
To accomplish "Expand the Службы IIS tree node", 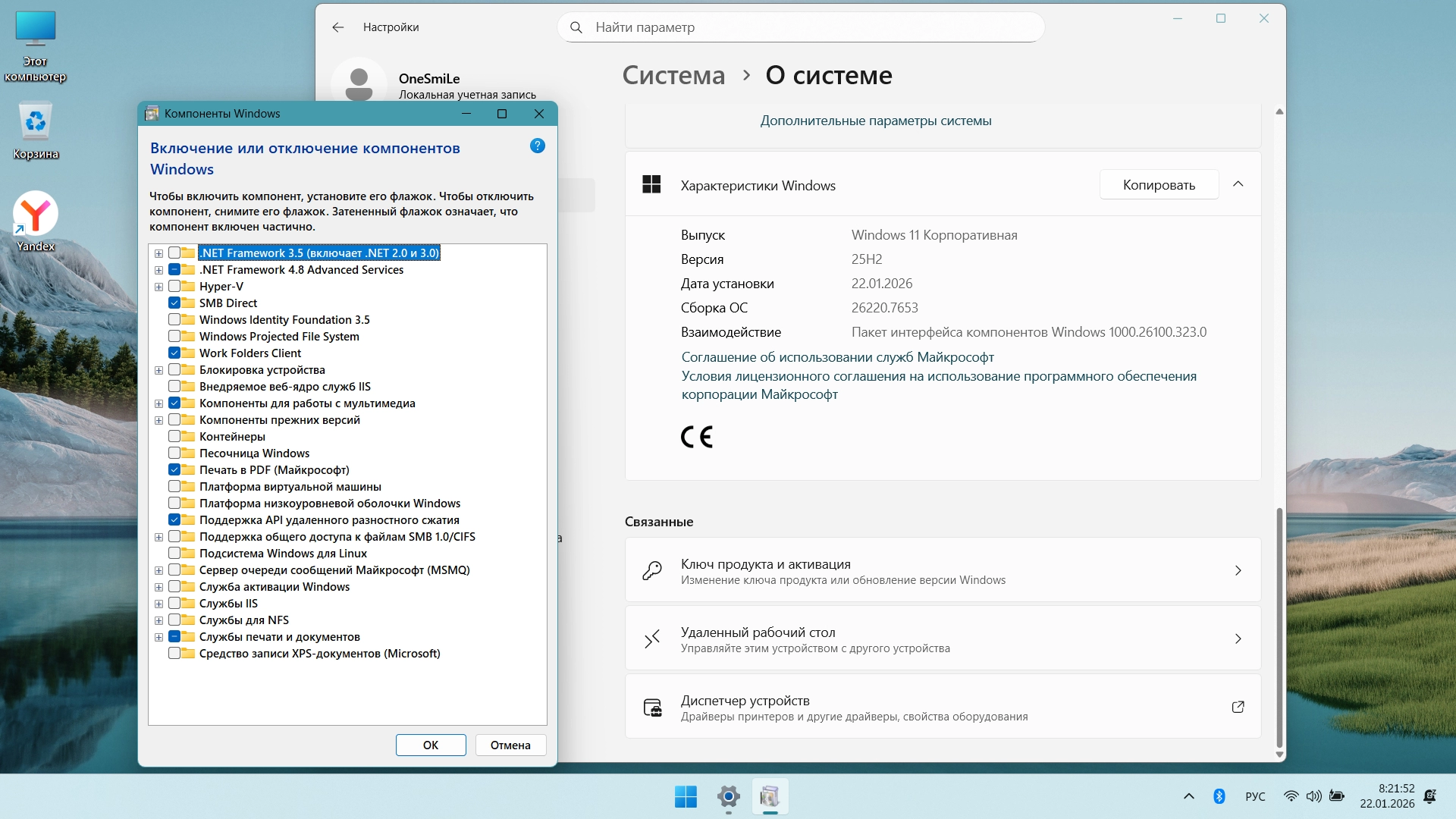I will pos(158,604).
